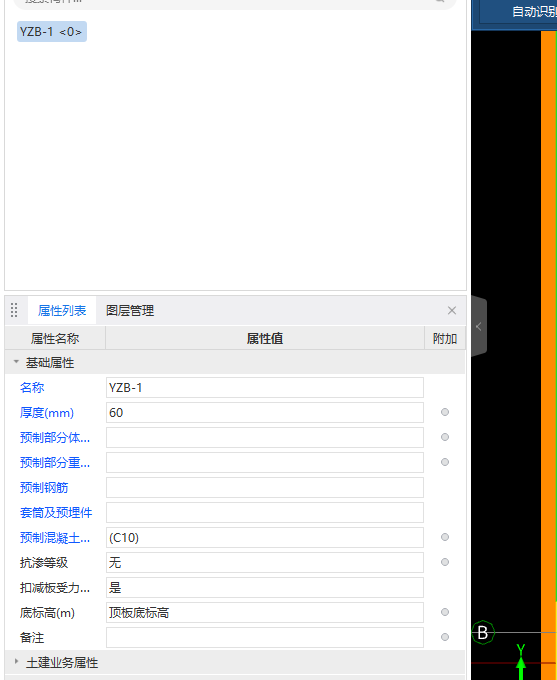
Task: Click the 名称 property label
Action: (x=32, y=387)
